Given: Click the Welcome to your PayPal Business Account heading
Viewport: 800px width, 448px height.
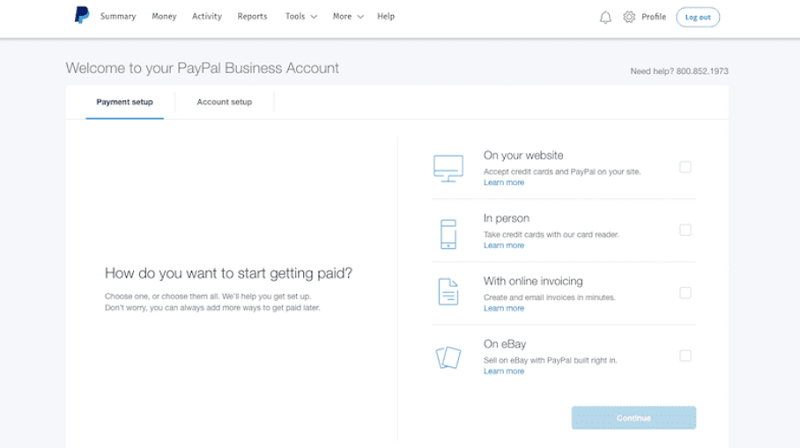Looking at the screenshot, I should 202,68.
